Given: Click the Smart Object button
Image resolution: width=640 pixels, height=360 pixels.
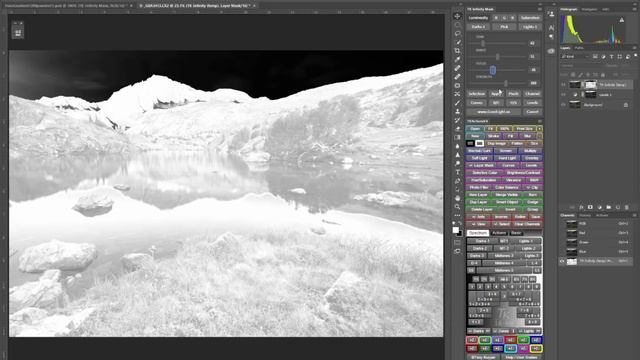Looking at the screenshot, I should pyautogui.click(x=506, y=202).
